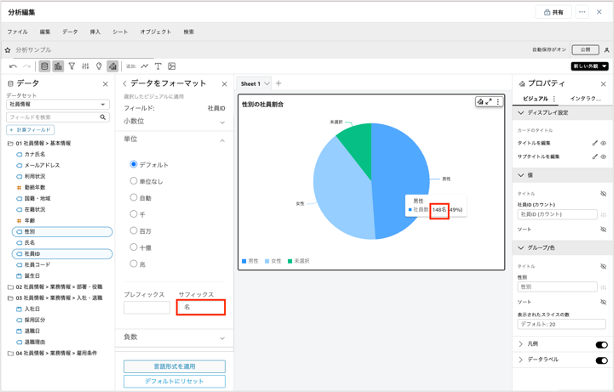Toggle the visualize bar chart icon
Viewport: 614px width, 392px height.
tap(58, 66)
